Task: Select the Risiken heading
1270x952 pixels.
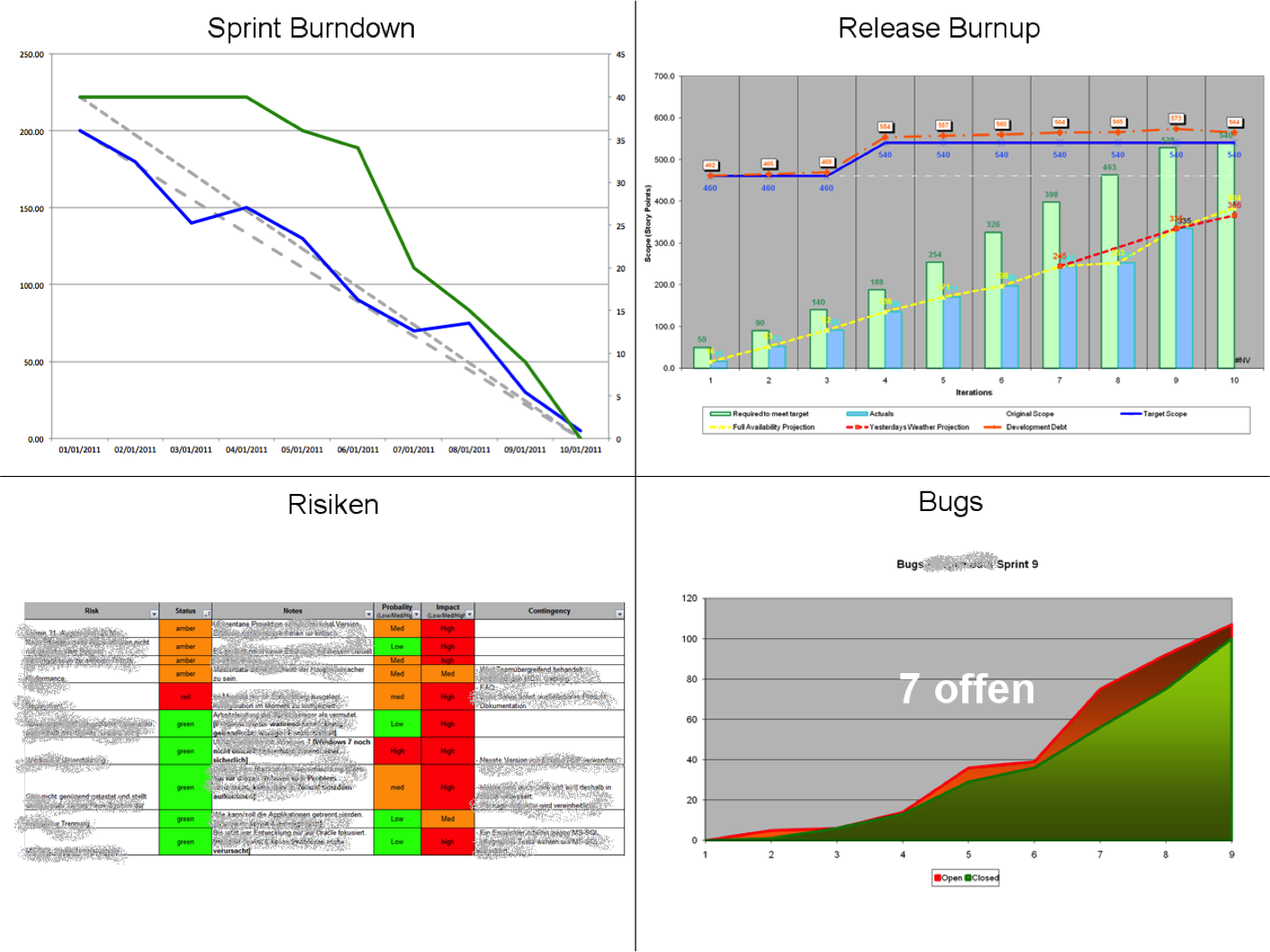Action: tap(333, 504)
